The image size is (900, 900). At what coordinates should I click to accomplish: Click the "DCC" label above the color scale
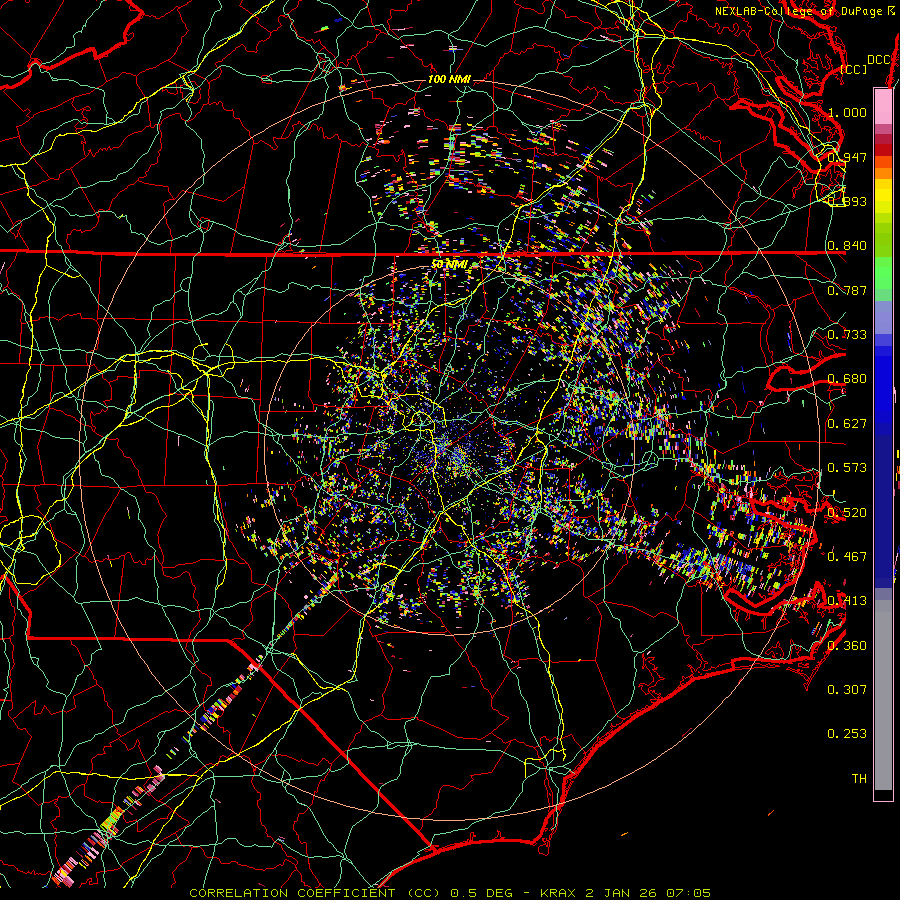click(x=878, y=60)
